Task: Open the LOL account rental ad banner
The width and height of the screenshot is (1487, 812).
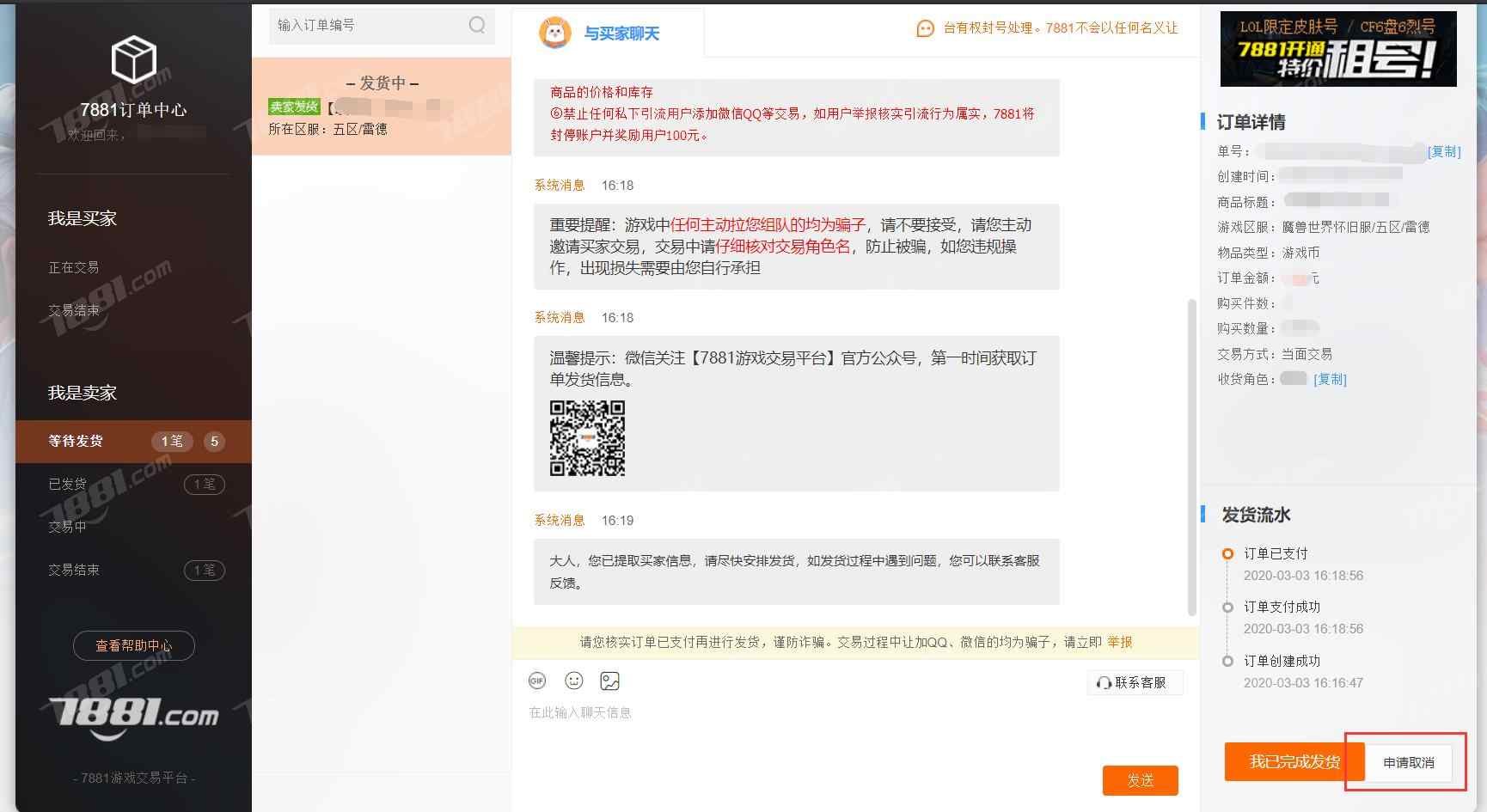Action: (1338, 49)
